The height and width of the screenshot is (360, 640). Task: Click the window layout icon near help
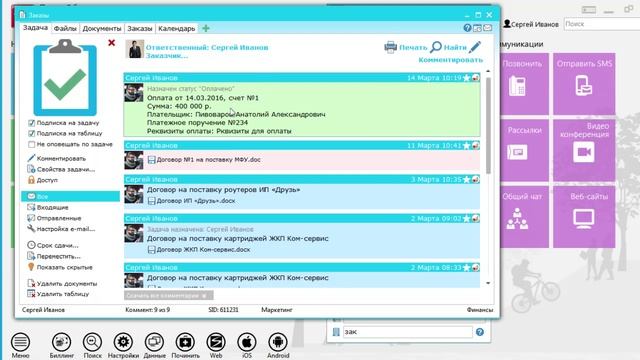click(x=477, y=28)
